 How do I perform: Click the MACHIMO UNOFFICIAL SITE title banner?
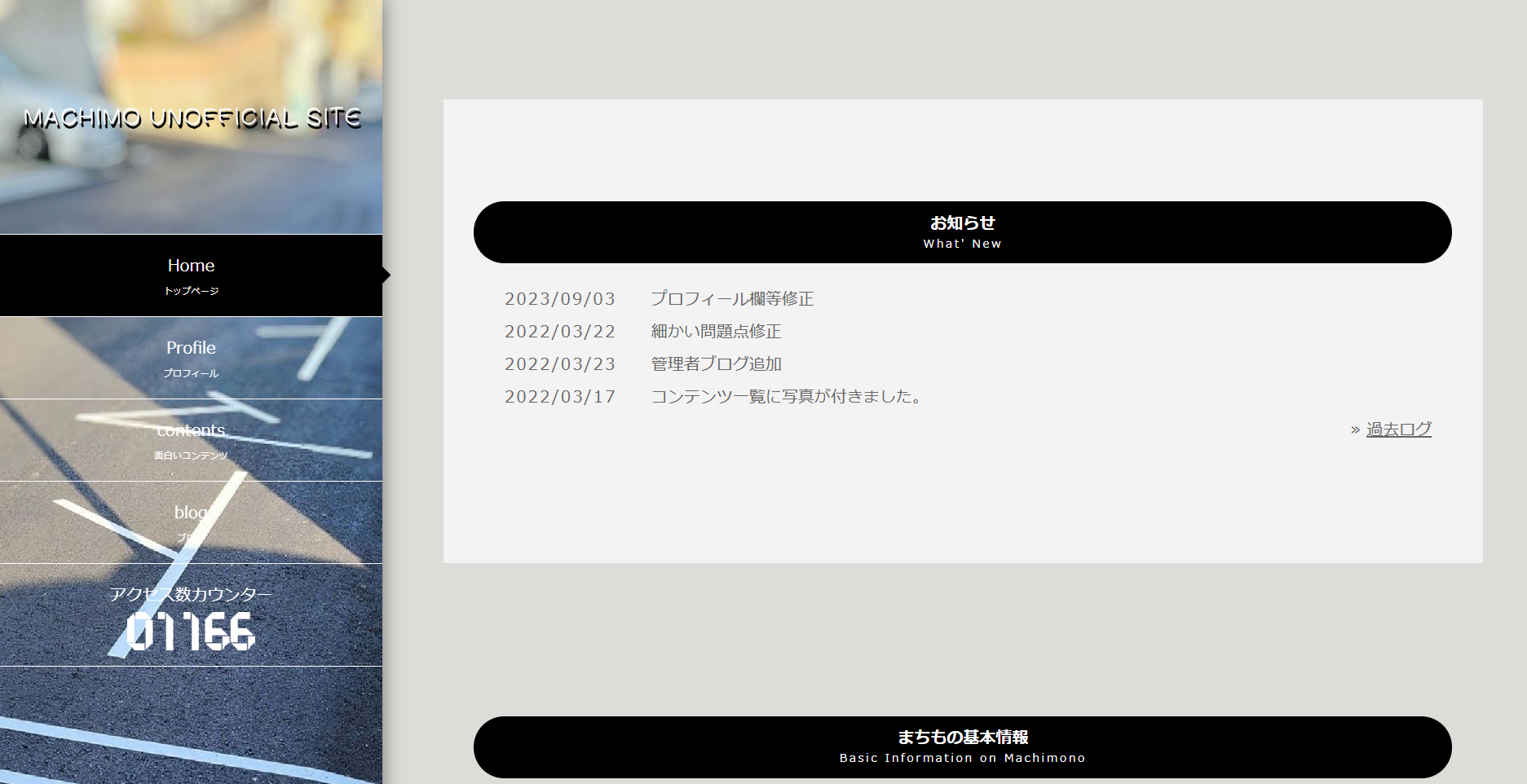point(192,118)
